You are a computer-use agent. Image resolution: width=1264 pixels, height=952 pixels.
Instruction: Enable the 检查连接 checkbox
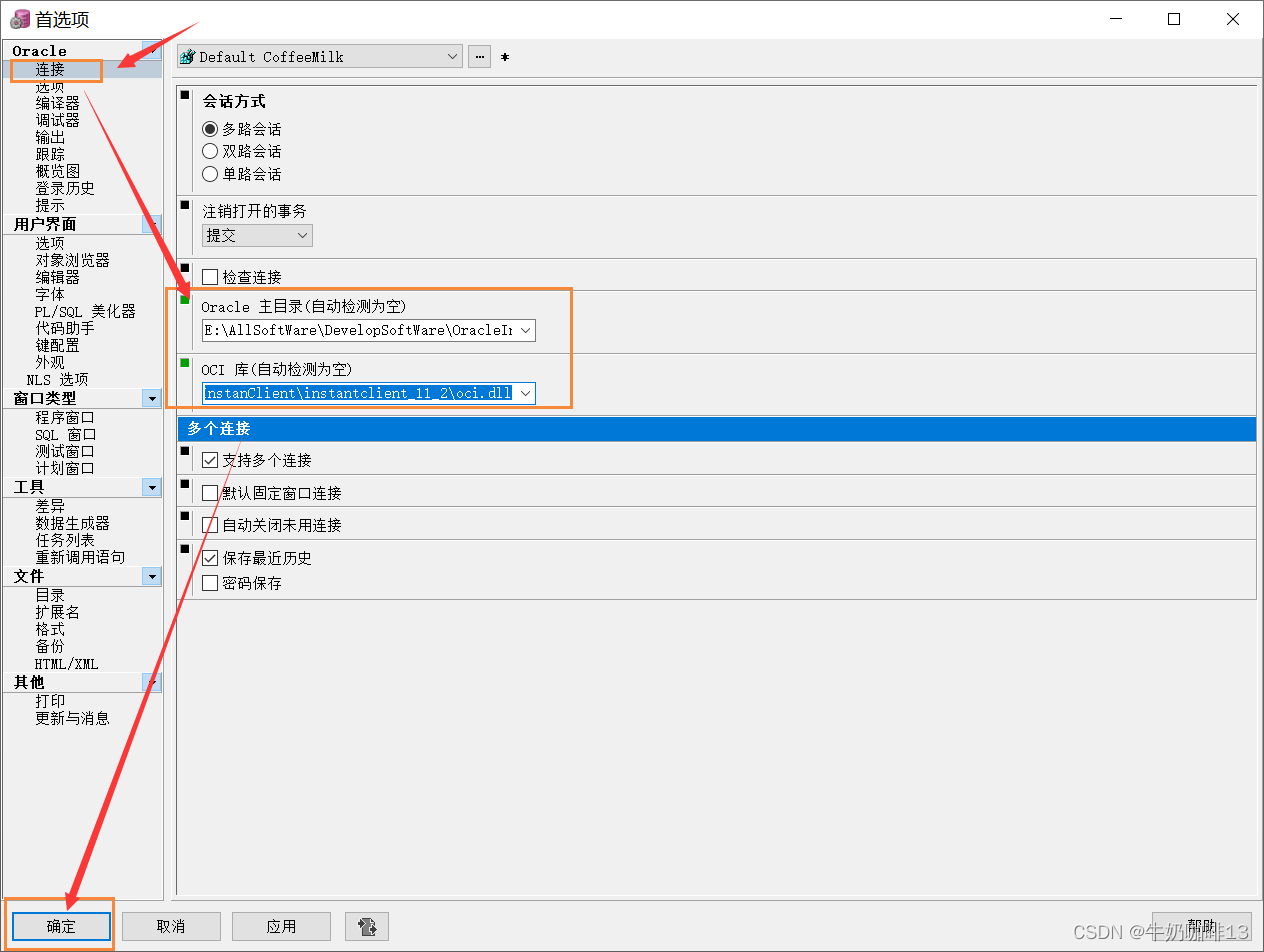pyautogui.click(x=209, y=277)
